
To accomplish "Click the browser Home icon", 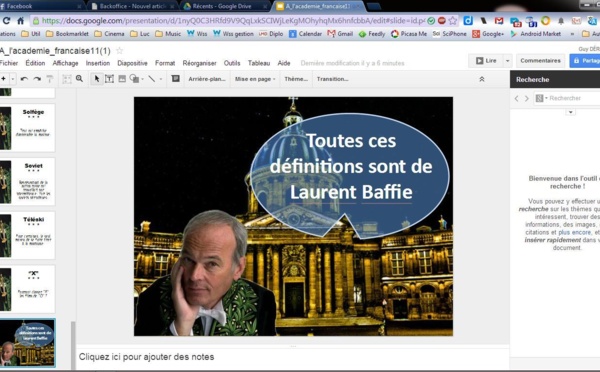I will click(x=21, y=20).
